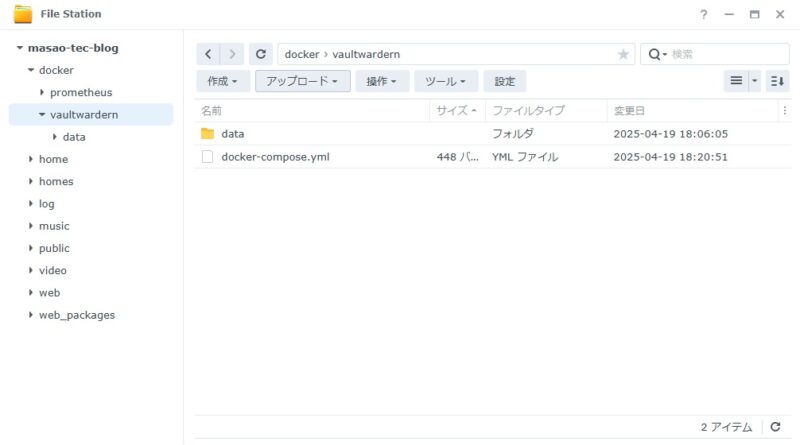This screenshot has height=445, width=800.
Task: Select the prometheus folder in the tree
Action: tap(81, 92)
